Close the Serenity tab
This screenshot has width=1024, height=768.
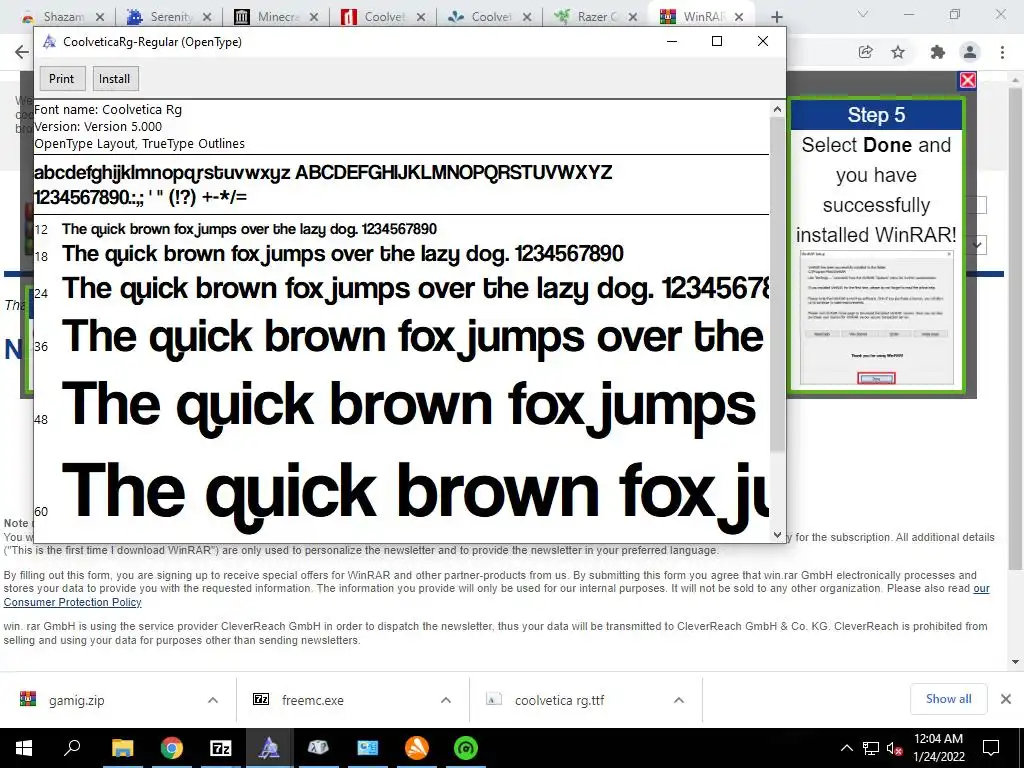pos(206,17)
